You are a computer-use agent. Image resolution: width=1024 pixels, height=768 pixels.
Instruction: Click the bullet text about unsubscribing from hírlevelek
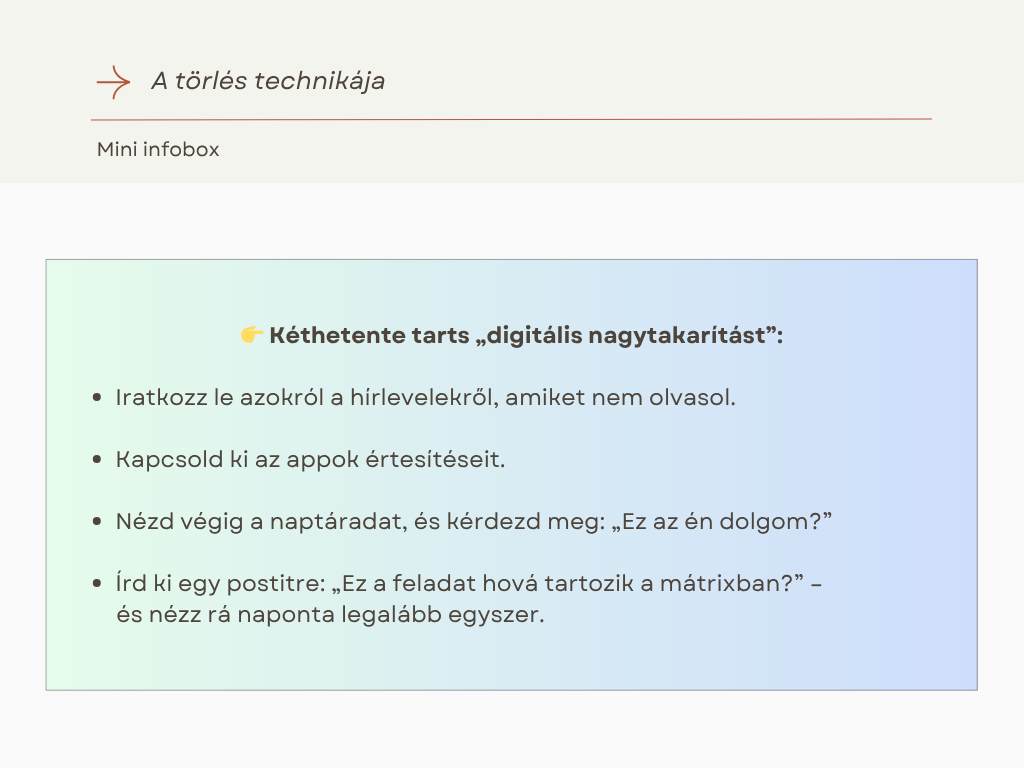[x=426, y=397]
